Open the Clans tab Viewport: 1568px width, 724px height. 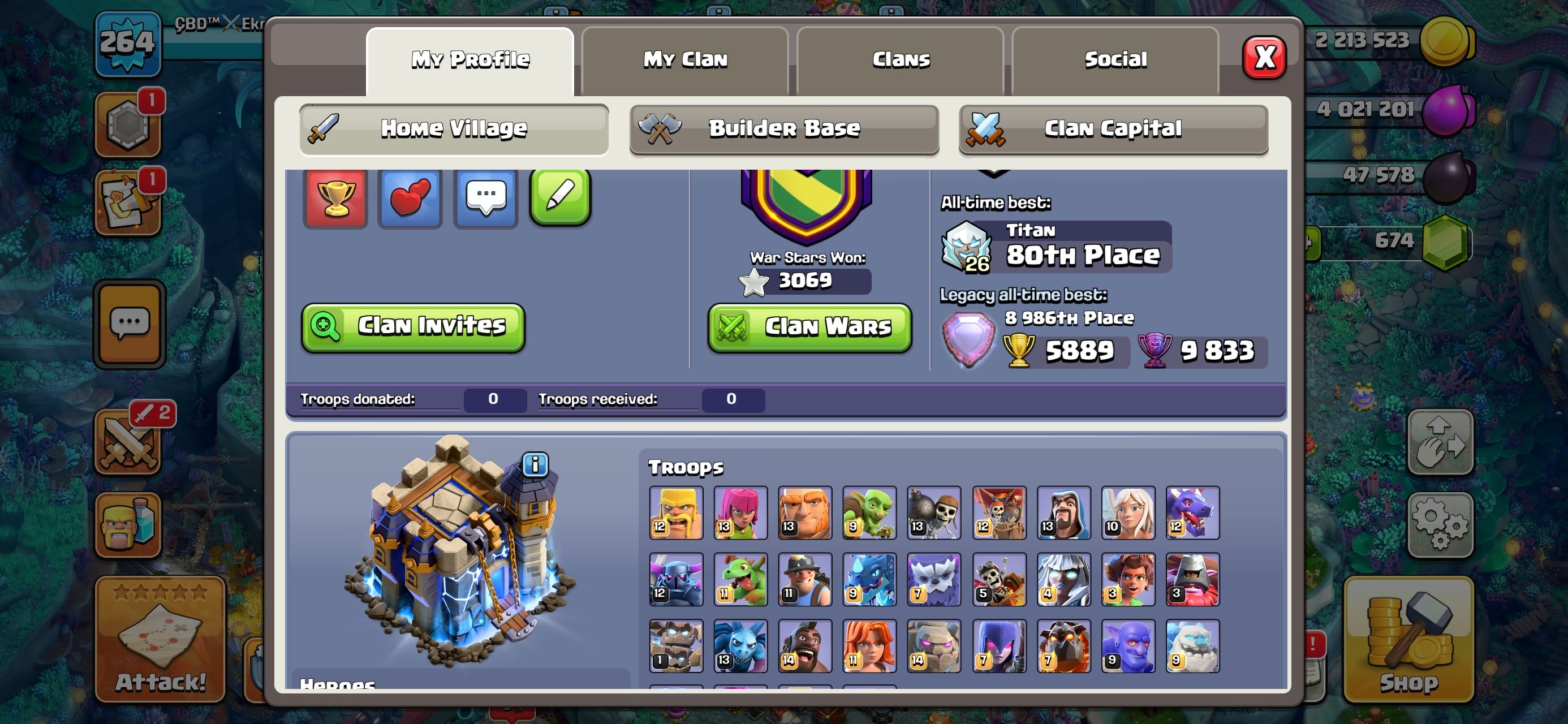coord(901,60)
